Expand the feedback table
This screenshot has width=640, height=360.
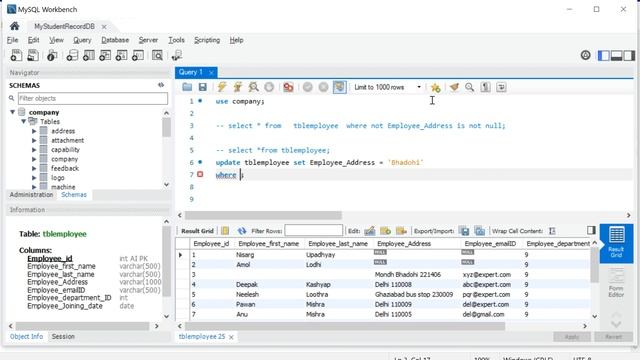pyautogui.click(x=34, y=169)
